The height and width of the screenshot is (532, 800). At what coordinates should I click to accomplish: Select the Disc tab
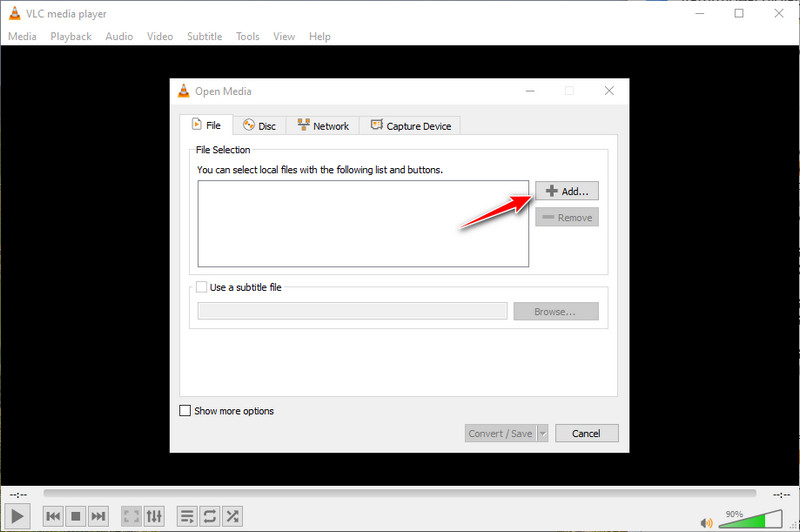coord(259,126)
